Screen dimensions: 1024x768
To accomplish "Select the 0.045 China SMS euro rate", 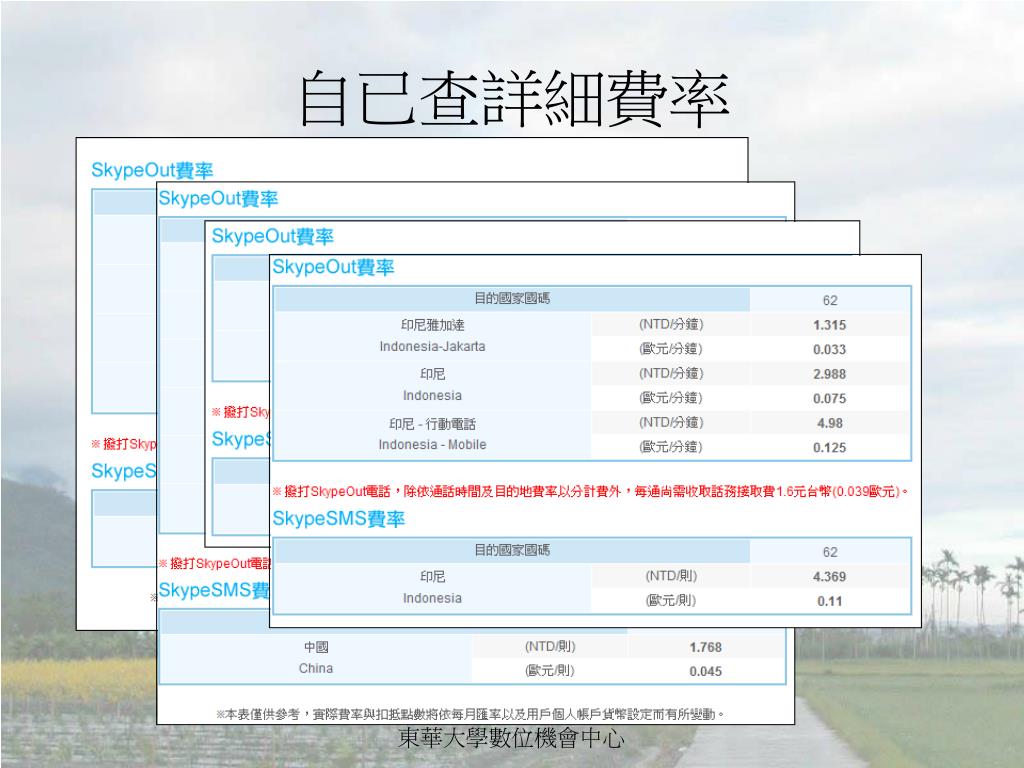I will 705,671.
